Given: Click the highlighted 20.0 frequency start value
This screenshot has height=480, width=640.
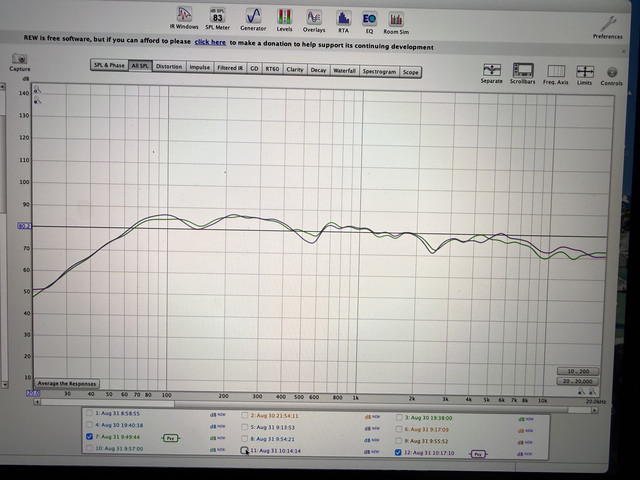Looking at the screenshot, I should [x=33, y=393].
